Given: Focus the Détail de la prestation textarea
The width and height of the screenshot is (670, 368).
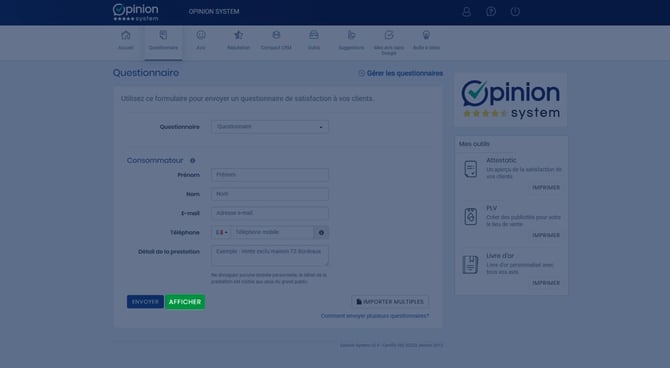Looking at the screenshot, I should [270, 256].
